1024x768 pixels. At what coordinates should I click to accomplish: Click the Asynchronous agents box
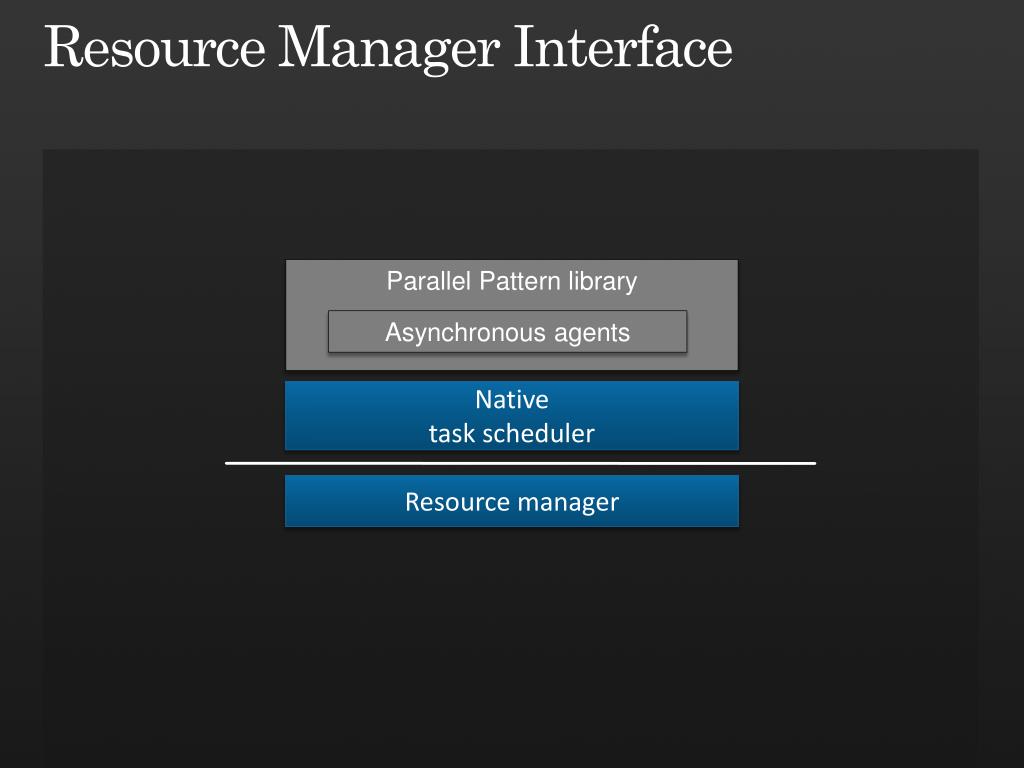[507, 332]
